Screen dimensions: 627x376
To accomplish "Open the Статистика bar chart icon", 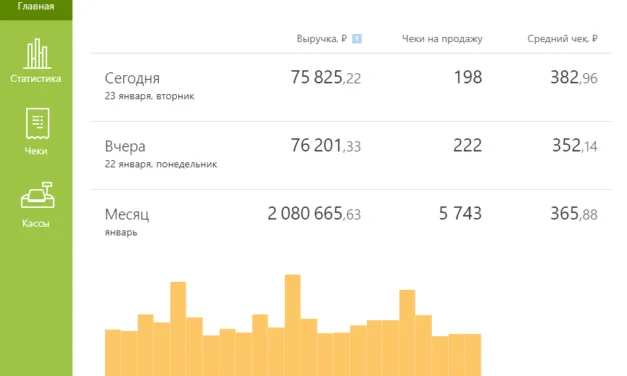I will [x=37, y=54].
